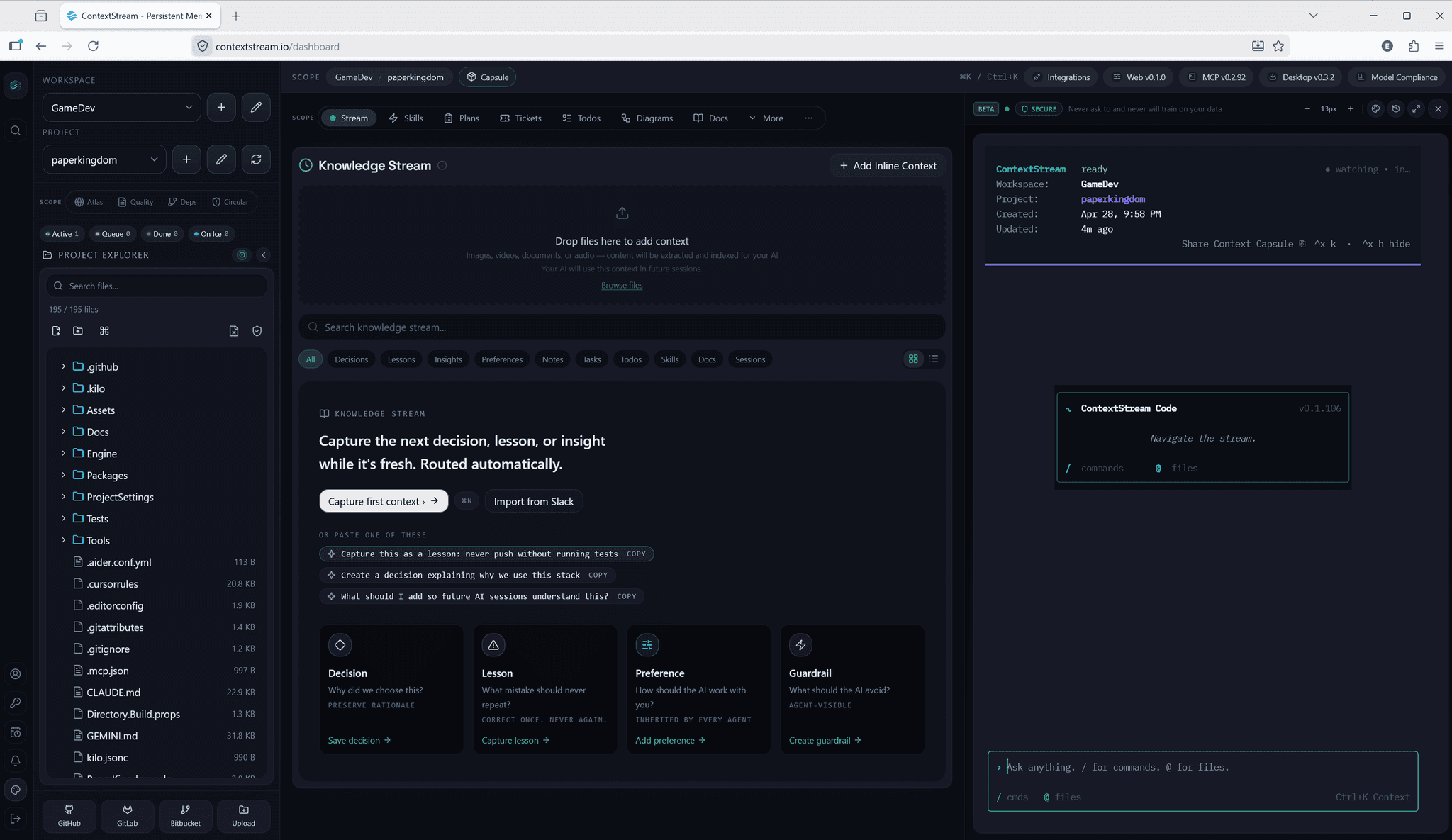
Task: Open the Circular scope view
Action: point(230,202)
